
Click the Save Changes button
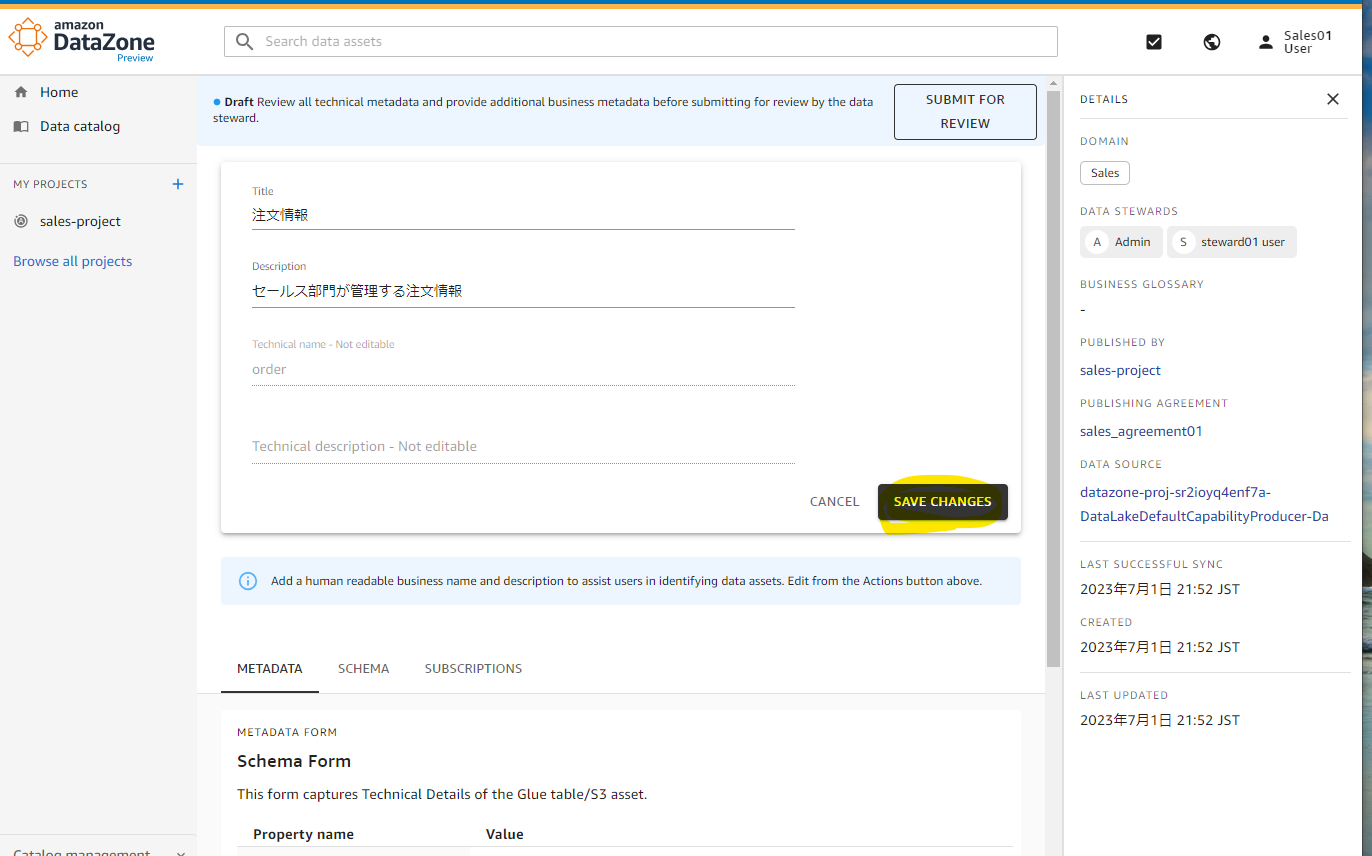click(x=943, y=502)
